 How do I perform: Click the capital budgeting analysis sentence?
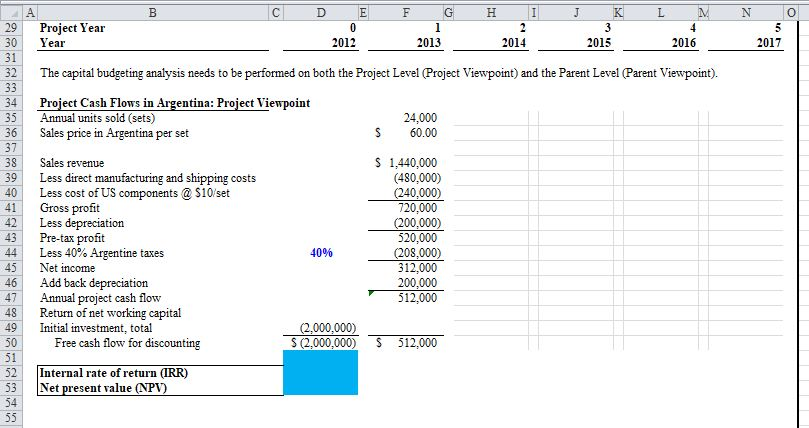pyautogui.click(x=379, y=73)
